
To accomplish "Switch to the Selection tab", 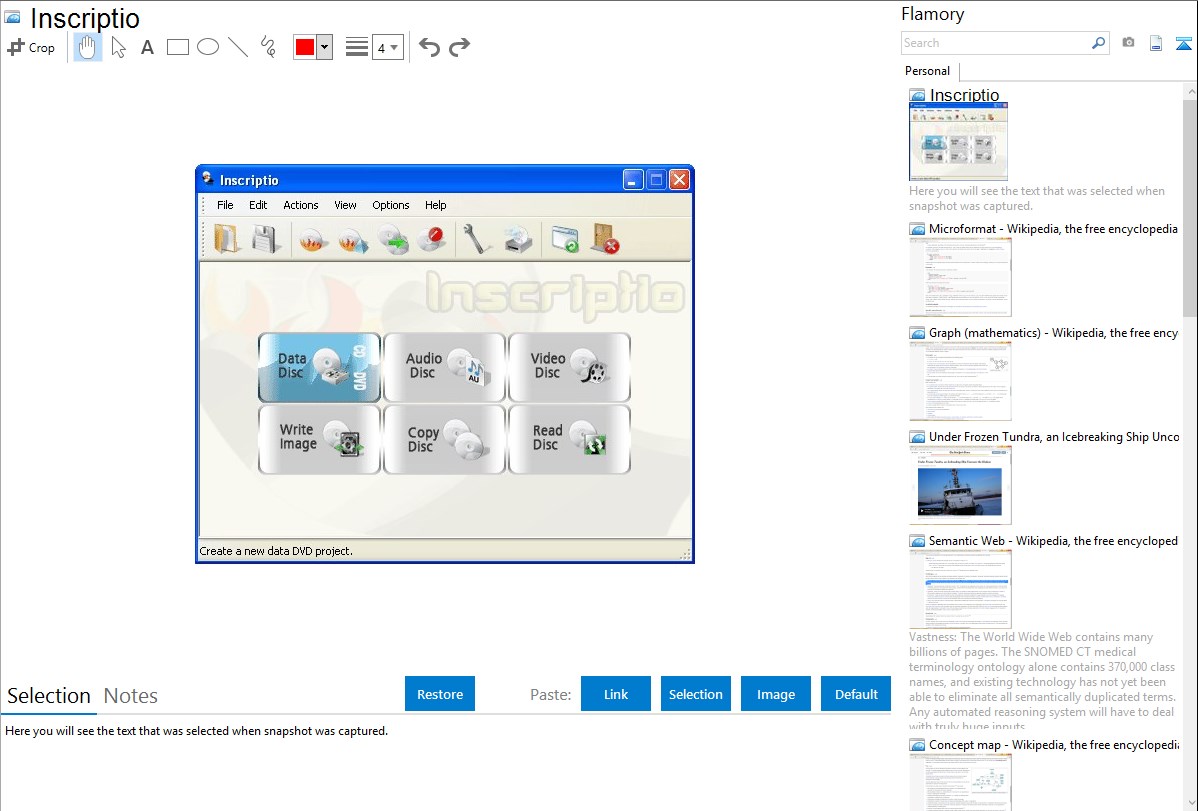I will point(49,696).
